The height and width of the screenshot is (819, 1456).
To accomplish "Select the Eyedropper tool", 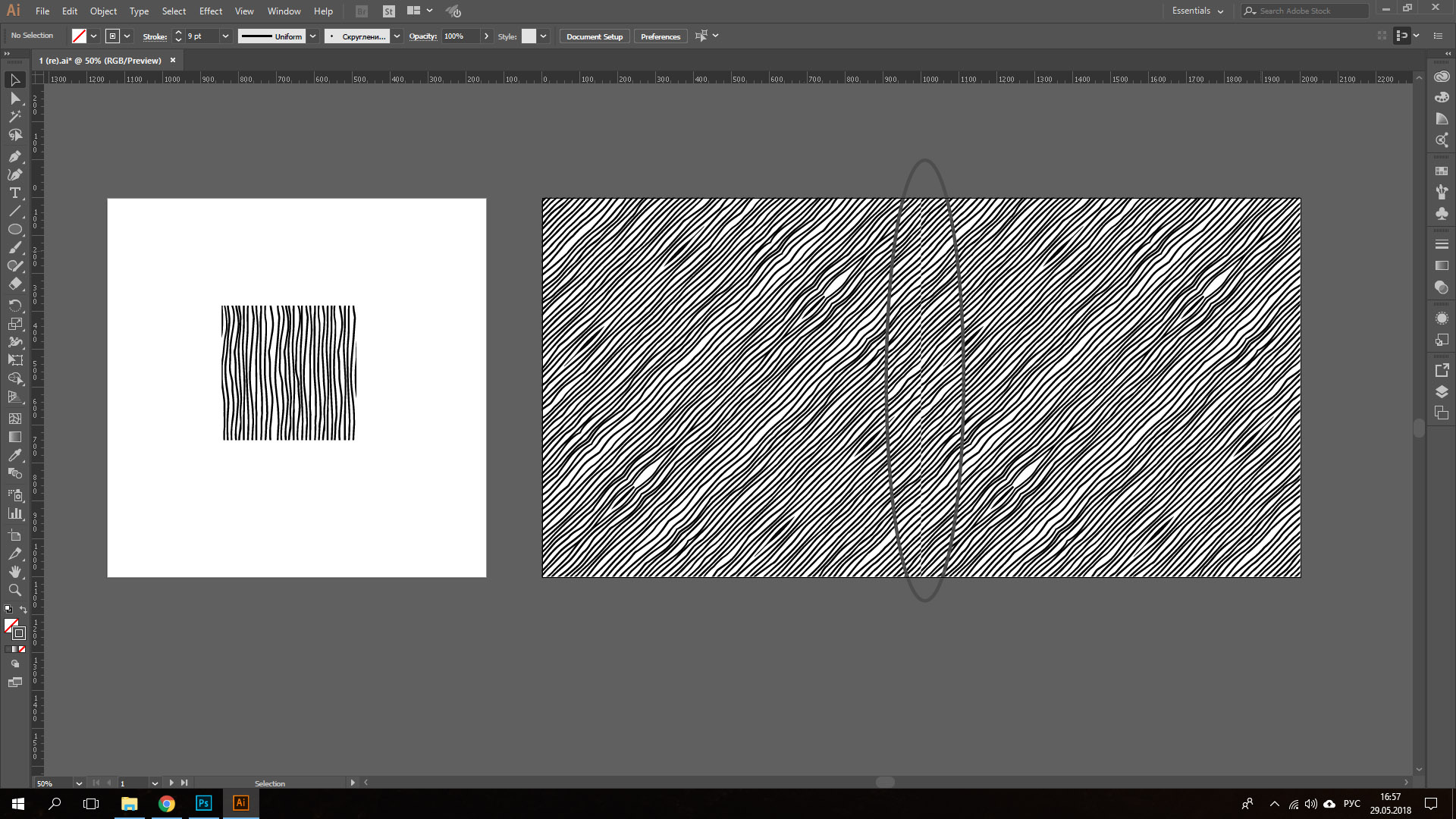I will point(14,455).
